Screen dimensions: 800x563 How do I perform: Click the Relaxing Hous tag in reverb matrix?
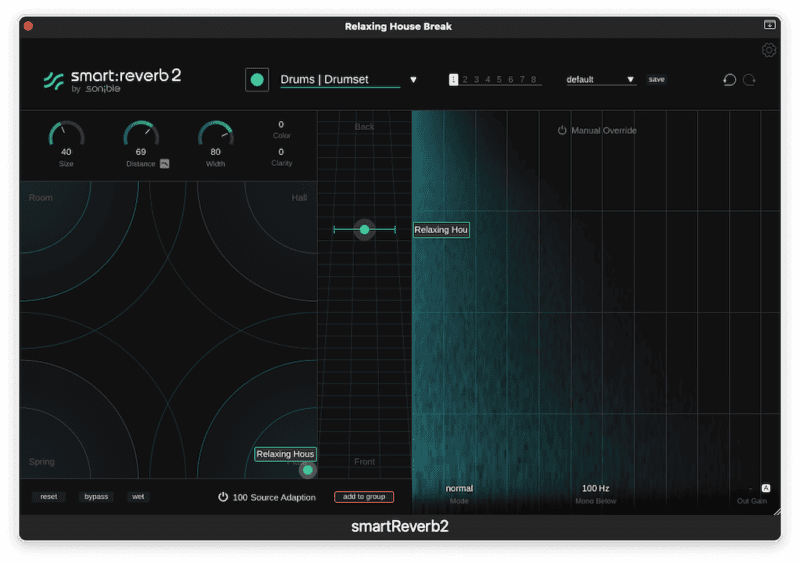point(285,454)
